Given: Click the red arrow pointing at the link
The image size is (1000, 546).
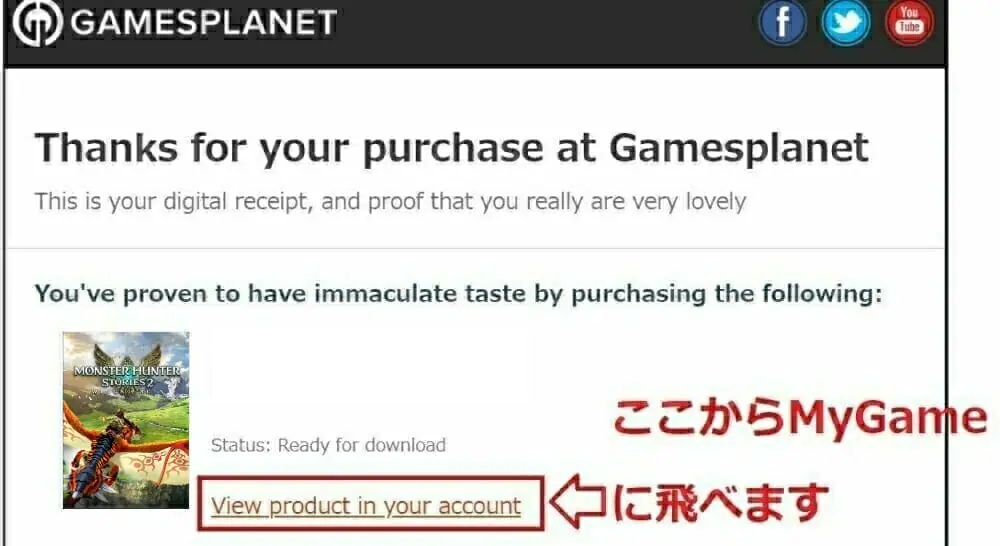Looking at the screenshot, I should (578, 501).
